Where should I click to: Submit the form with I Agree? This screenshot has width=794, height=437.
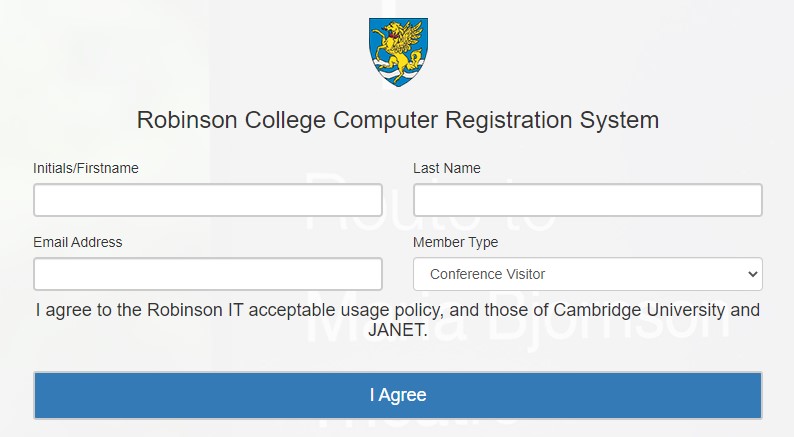point(398,395)
